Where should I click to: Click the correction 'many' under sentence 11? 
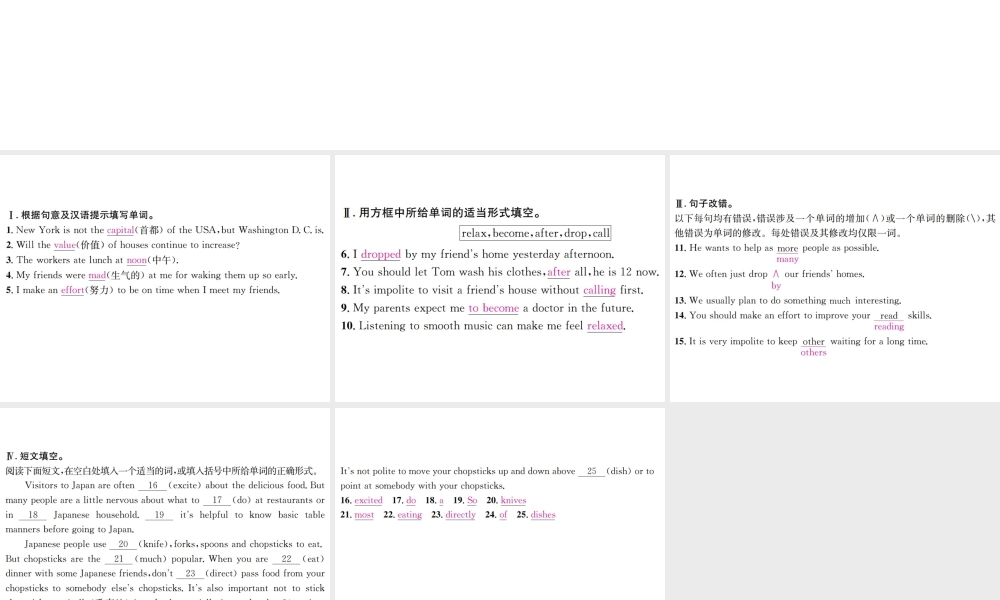[788, 260]
